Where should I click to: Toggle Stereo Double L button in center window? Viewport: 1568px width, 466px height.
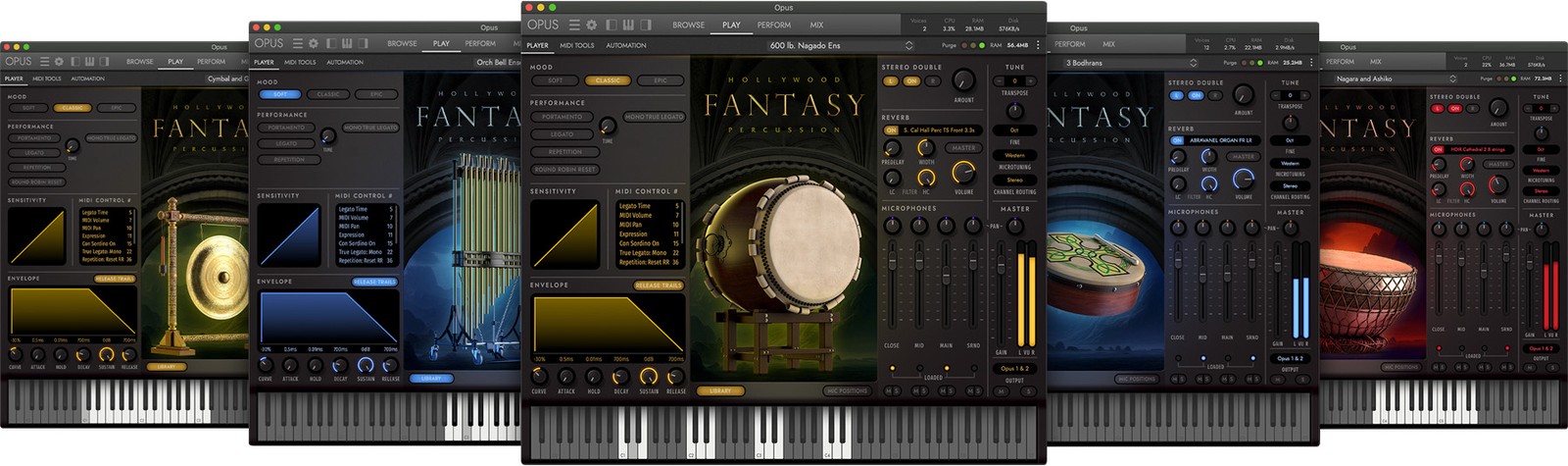892,81
